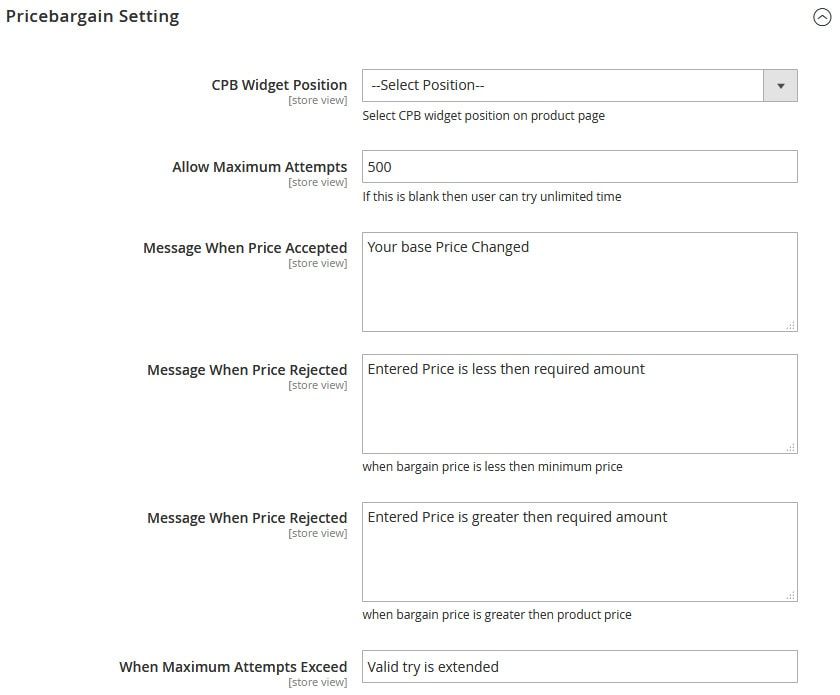Click the 'Entered Price is less' textarea
840x695 pixels.
(579, 404)
